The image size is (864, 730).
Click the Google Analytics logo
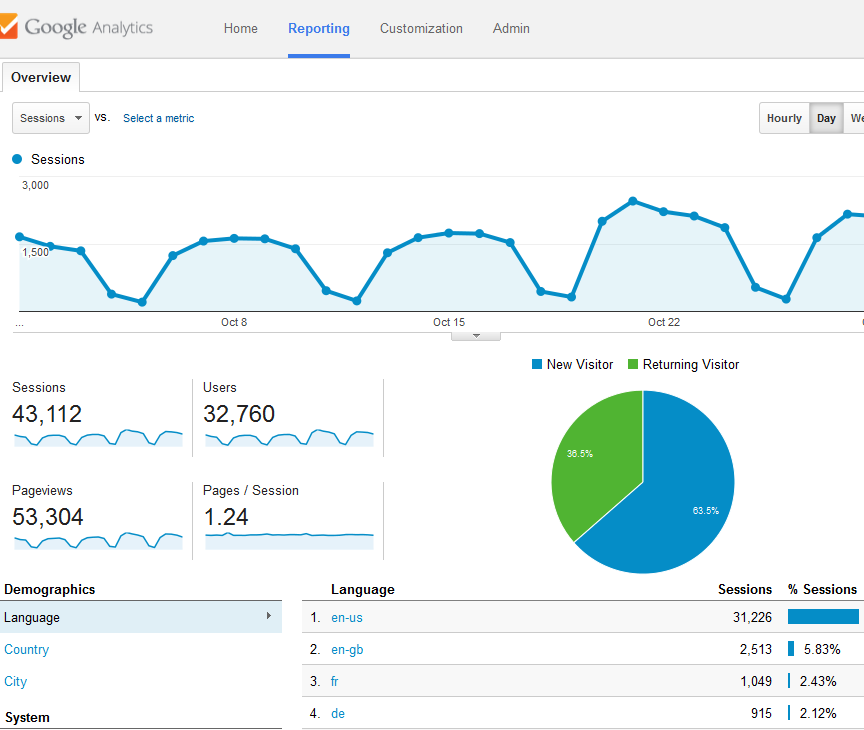pos(78,28)
